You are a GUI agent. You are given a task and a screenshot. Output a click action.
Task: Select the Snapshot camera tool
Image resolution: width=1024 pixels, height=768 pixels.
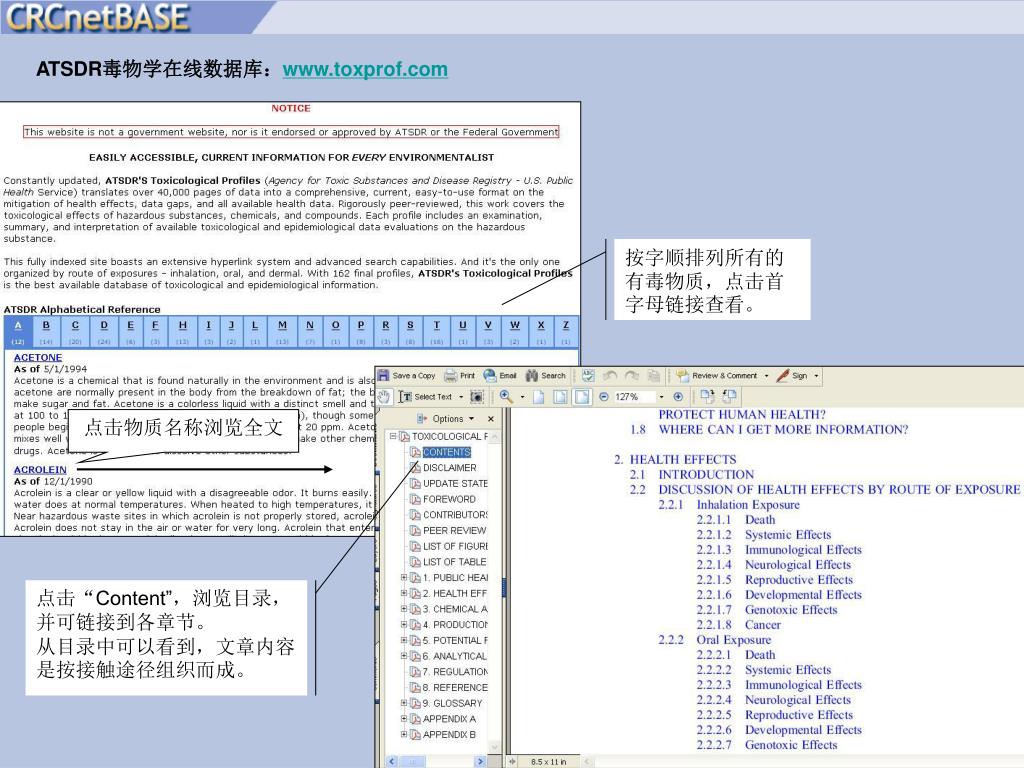[477, 396]
